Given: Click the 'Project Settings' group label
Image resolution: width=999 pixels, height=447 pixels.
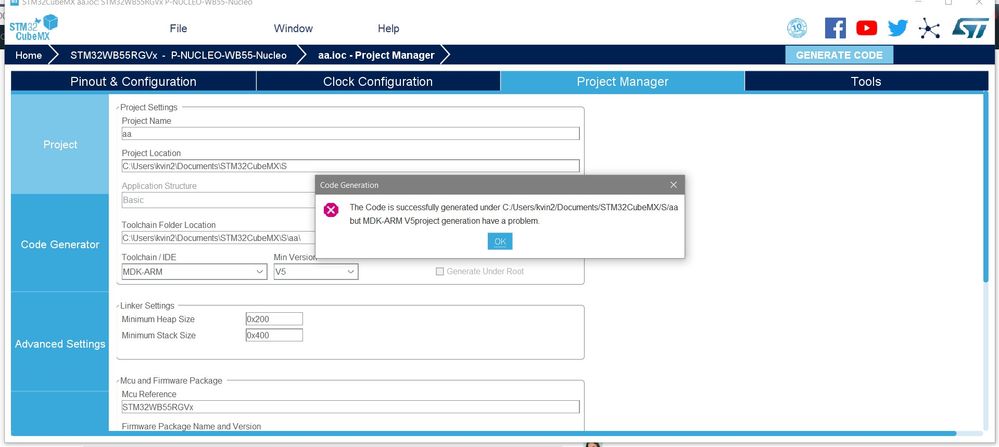Looking at the screenshot, I should click(149, 108).
